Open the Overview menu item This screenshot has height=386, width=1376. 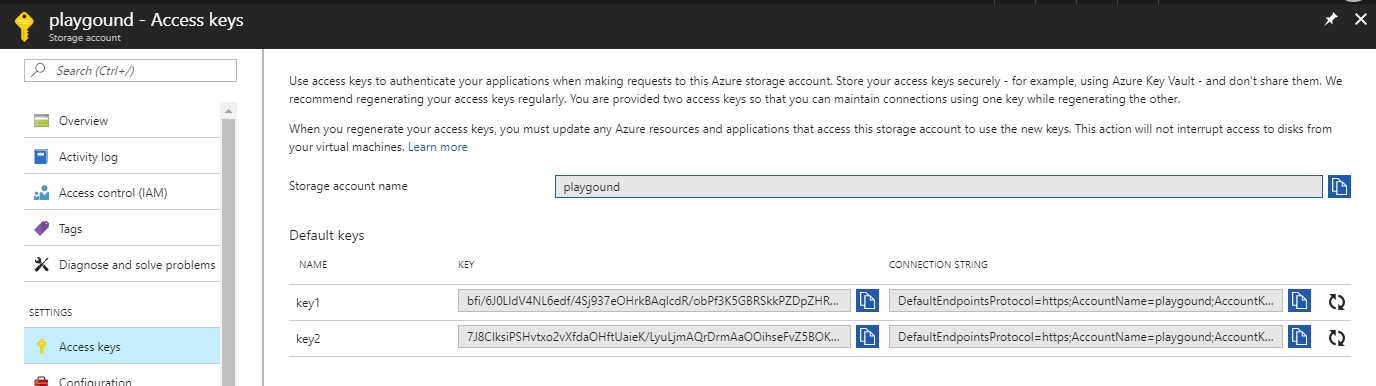[x=121, y=121]
